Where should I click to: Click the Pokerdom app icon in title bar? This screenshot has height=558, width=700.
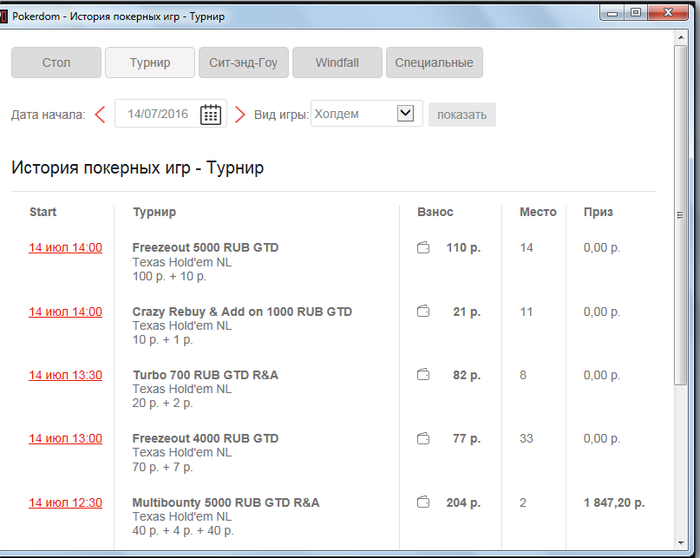click(3, 17)
